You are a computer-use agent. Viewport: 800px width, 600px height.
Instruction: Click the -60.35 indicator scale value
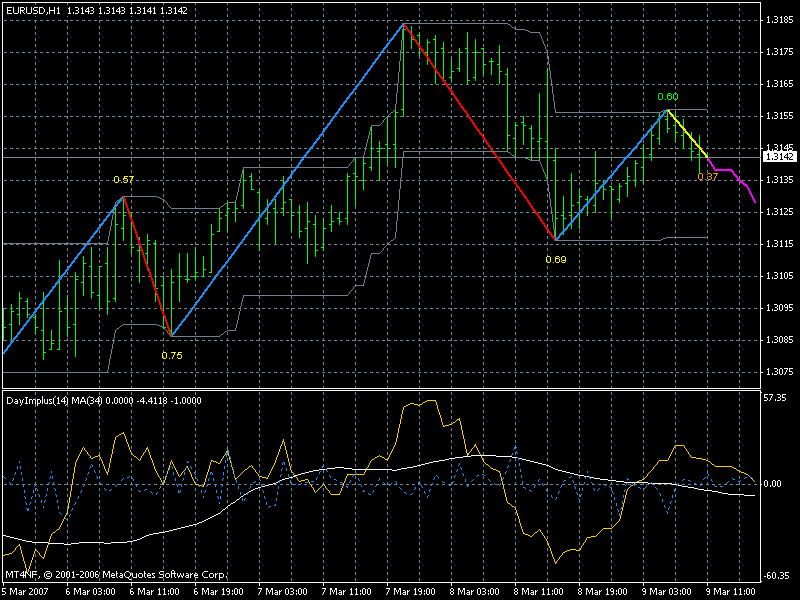point(776,576)
